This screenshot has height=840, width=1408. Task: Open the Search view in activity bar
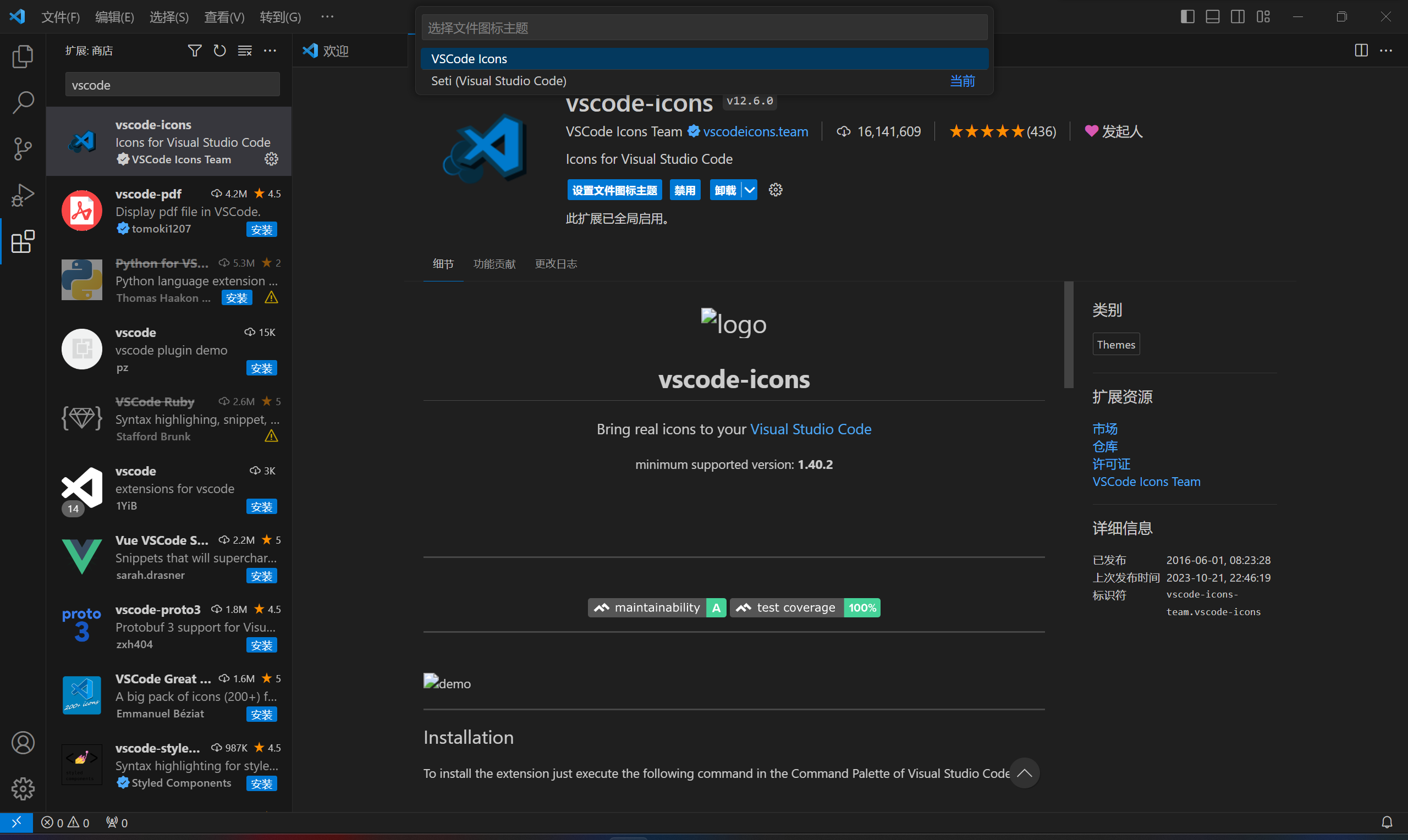[23, 102]
